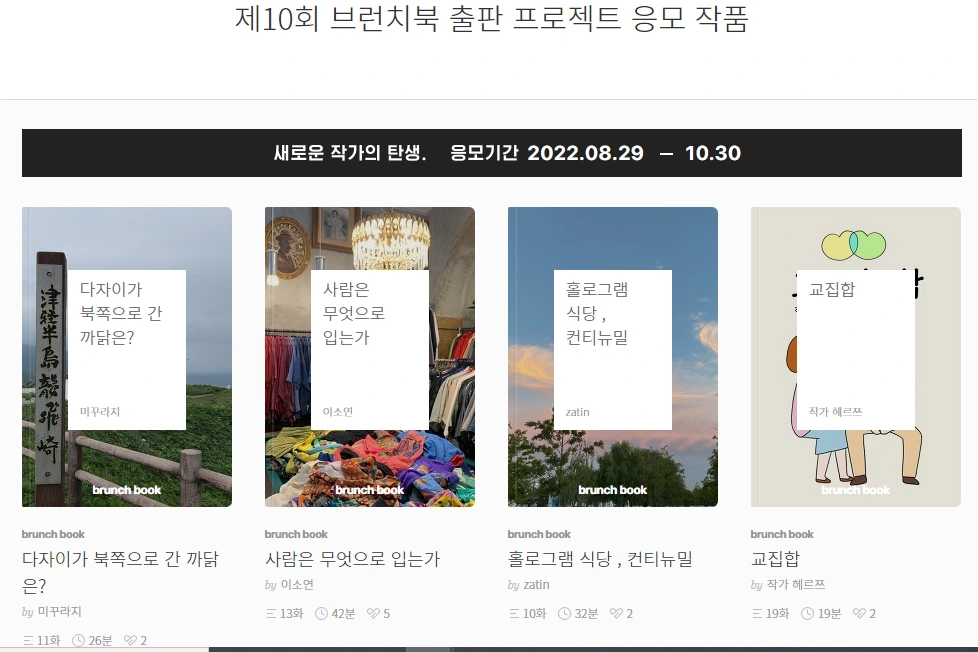978x652 pixels.
Task: Open the 홀로그램 식당, 컨티뉴밀 book cover
Action: (x=612, y=357)
